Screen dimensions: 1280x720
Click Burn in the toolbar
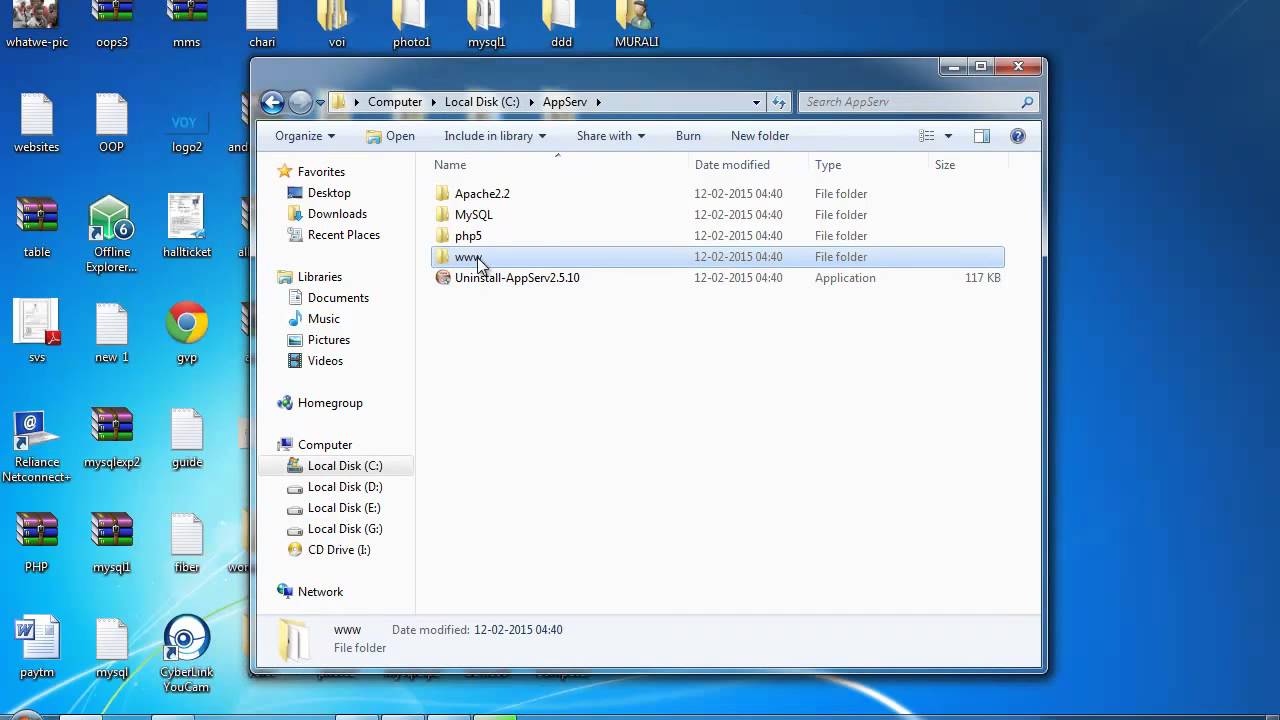click(x=688, y=136)
